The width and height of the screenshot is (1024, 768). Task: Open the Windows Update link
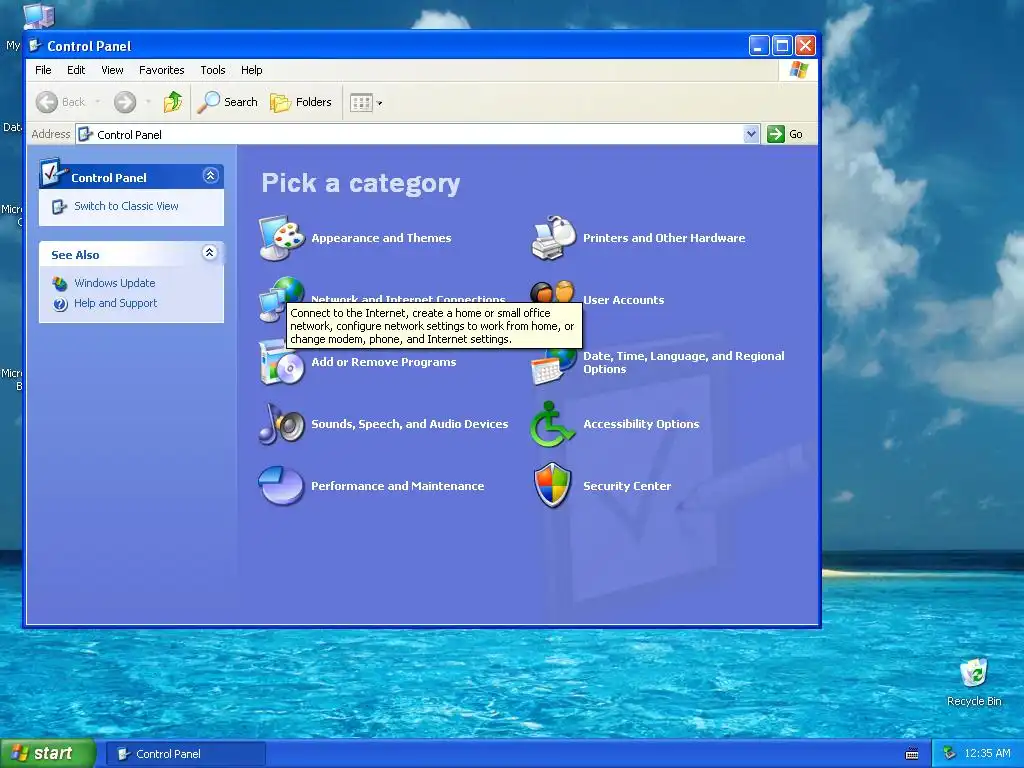pyautogui.click(x=115, y=283)
